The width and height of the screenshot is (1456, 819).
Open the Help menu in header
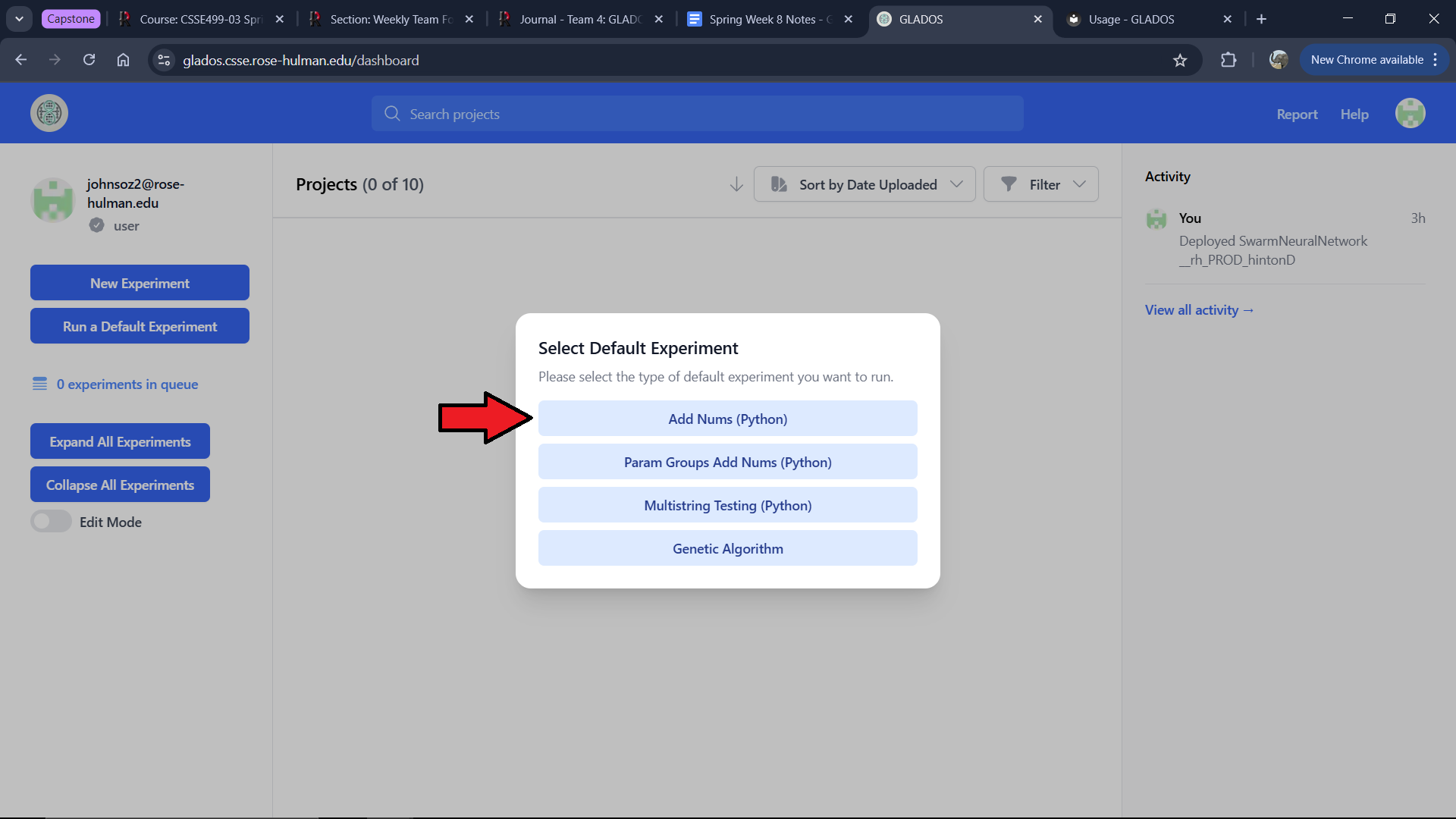[1354, 114]
